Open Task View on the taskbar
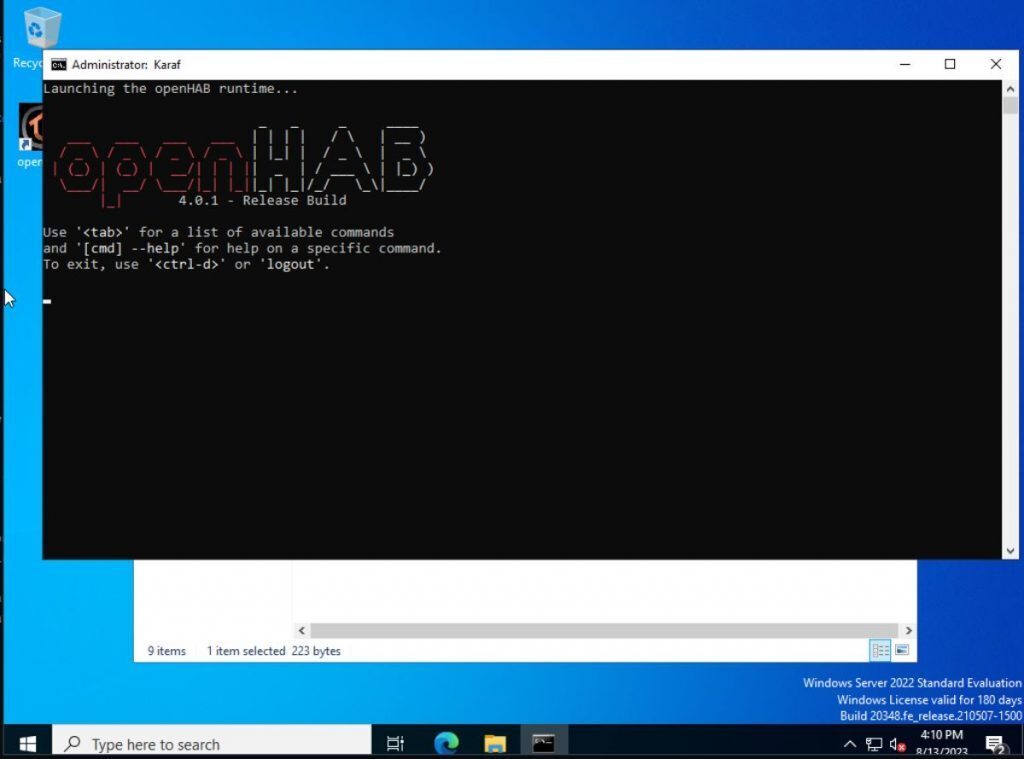The image size is (1024, 759). (x=395, y=743)
